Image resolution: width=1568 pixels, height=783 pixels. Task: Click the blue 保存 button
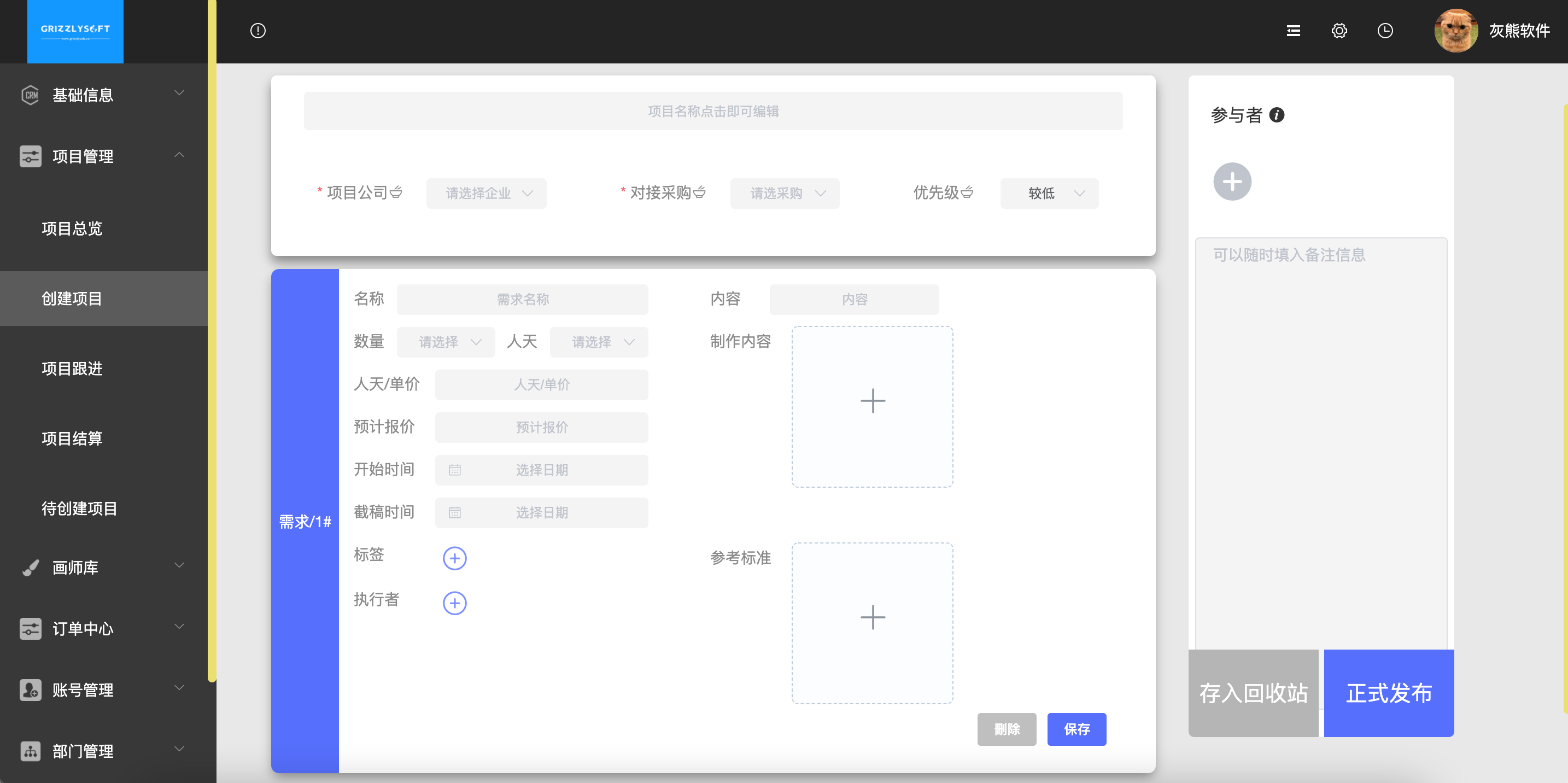pyautogui.click(x=1076, y=729)
